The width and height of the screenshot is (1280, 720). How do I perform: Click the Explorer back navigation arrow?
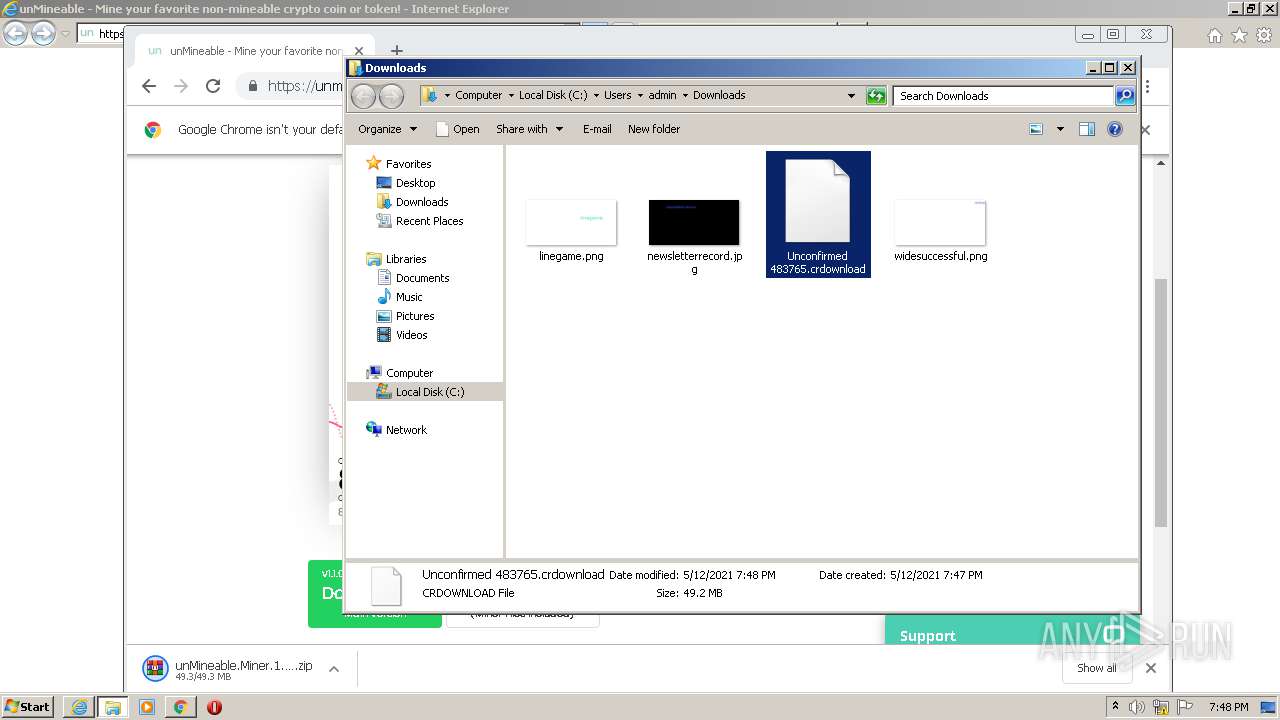[x=363, y=96]
